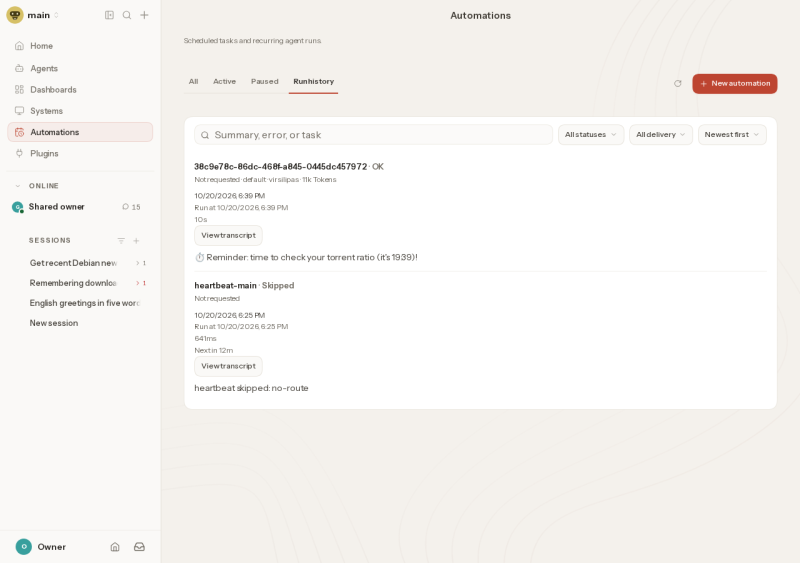Click the Systems monitor icon
This screenshot has width=800, height=563.
(x=19, y=111)
